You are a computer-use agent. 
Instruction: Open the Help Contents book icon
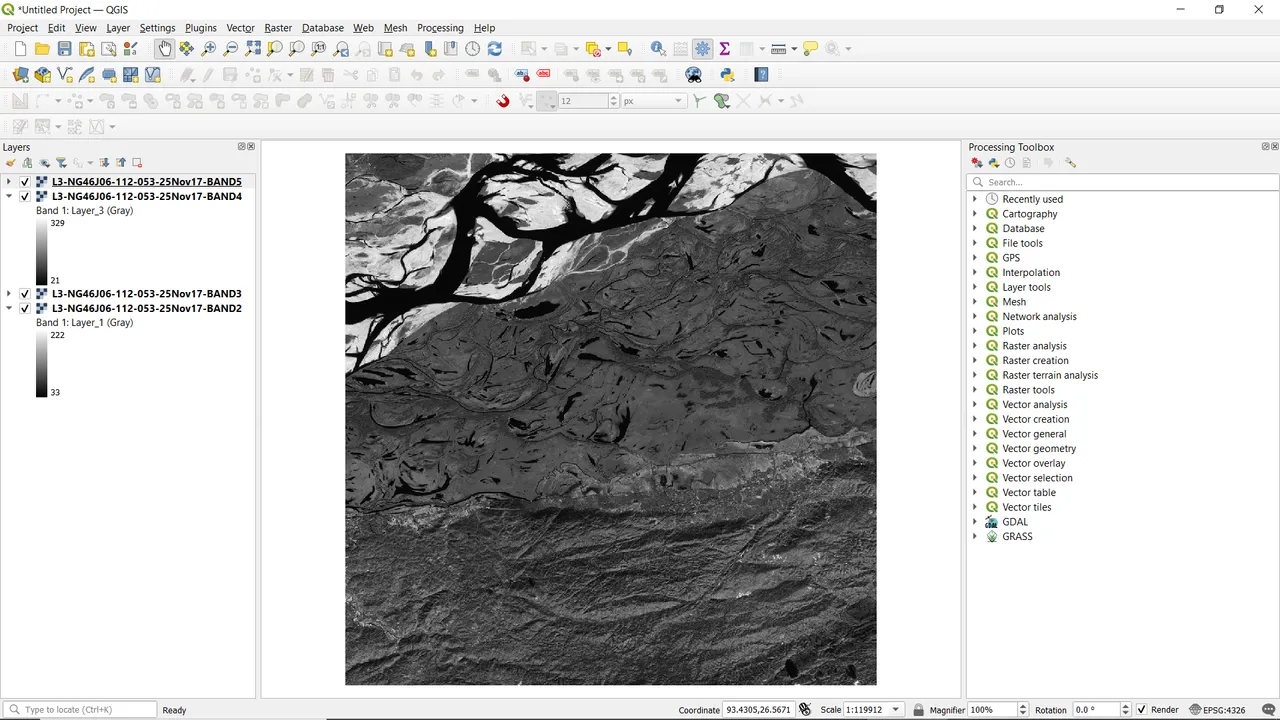761,74
